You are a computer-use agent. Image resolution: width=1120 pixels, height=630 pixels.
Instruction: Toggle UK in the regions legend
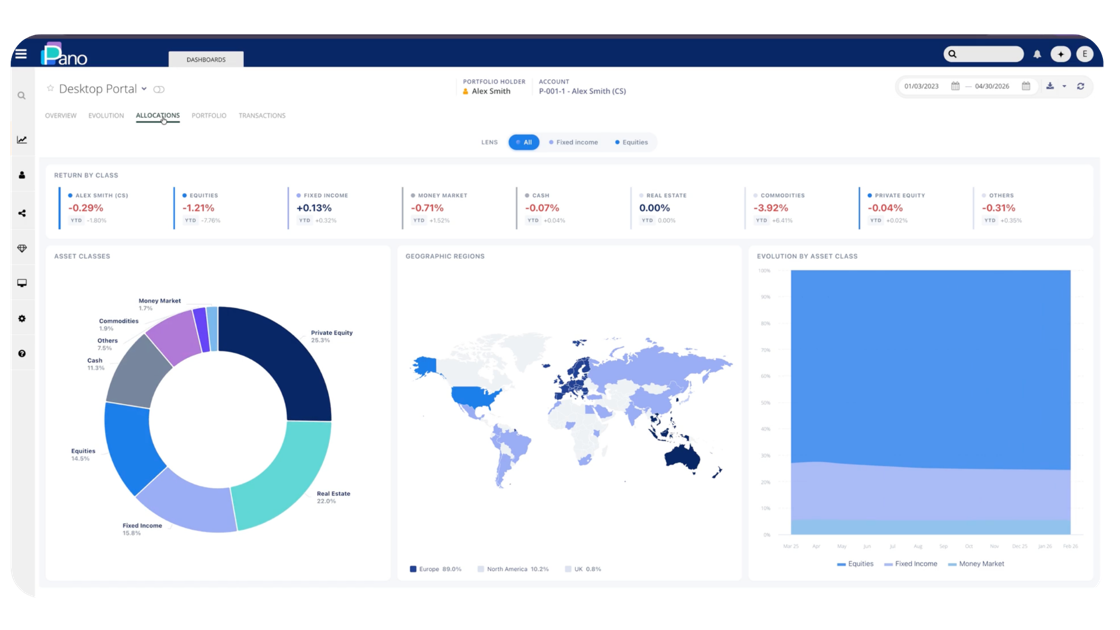click(583, 569)
